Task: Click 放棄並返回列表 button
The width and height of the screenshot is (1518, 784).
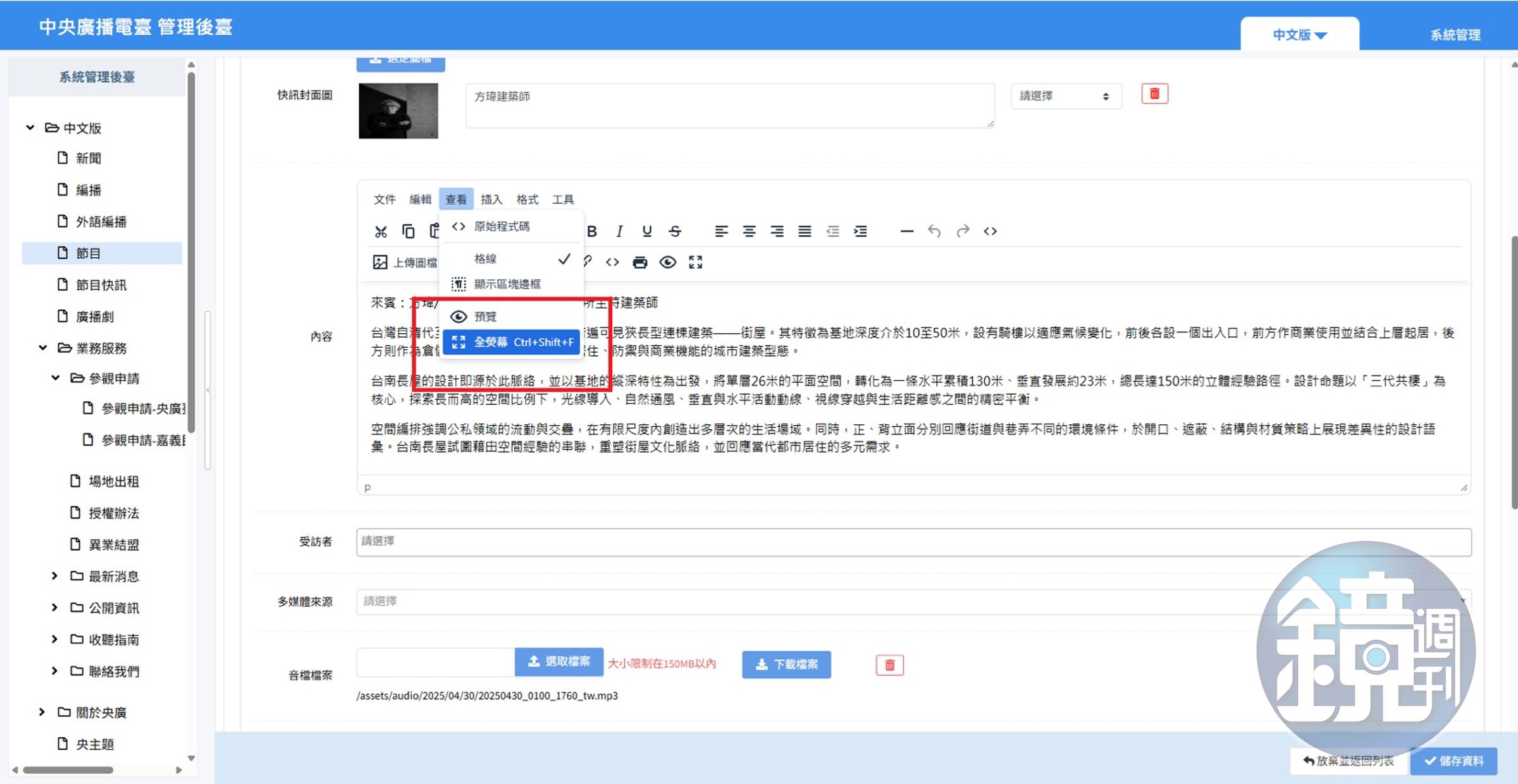Action: (x=1348, y=761)
